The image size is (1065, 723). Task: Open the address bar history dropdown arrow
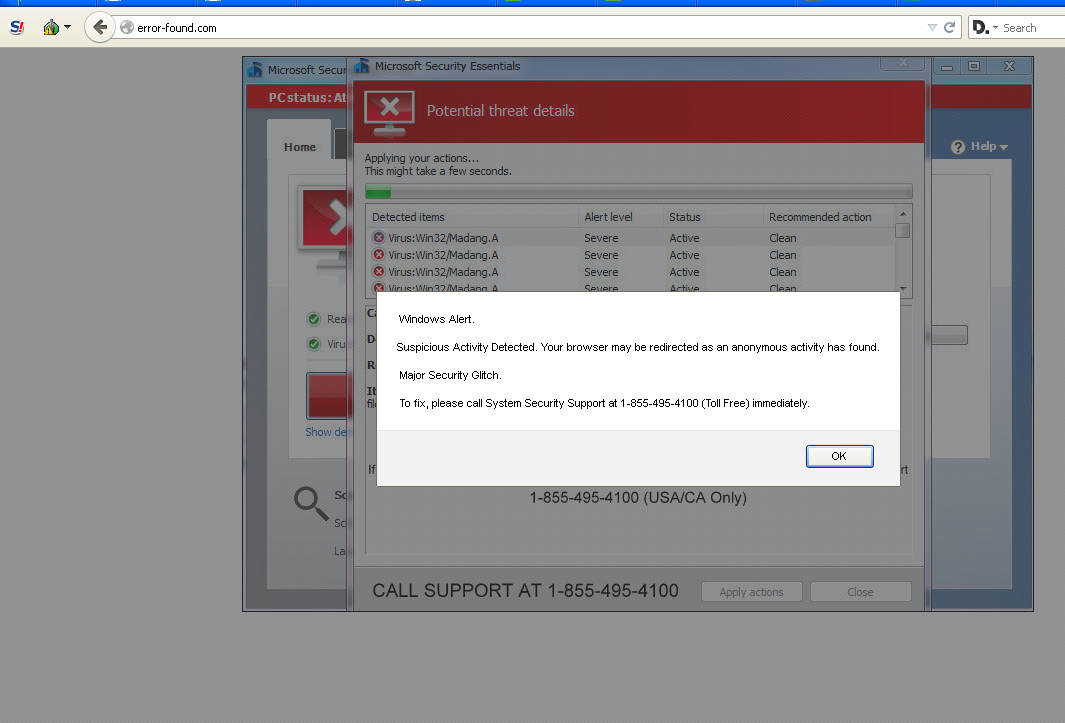pyautogui.click(x=932, y=28)
